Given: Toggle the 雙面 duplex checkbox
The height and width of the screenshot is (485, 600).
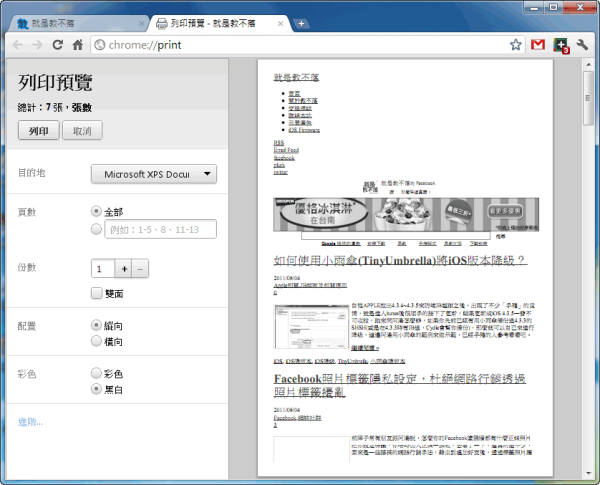Looking at the screenshot, I should tap(96, 293).
